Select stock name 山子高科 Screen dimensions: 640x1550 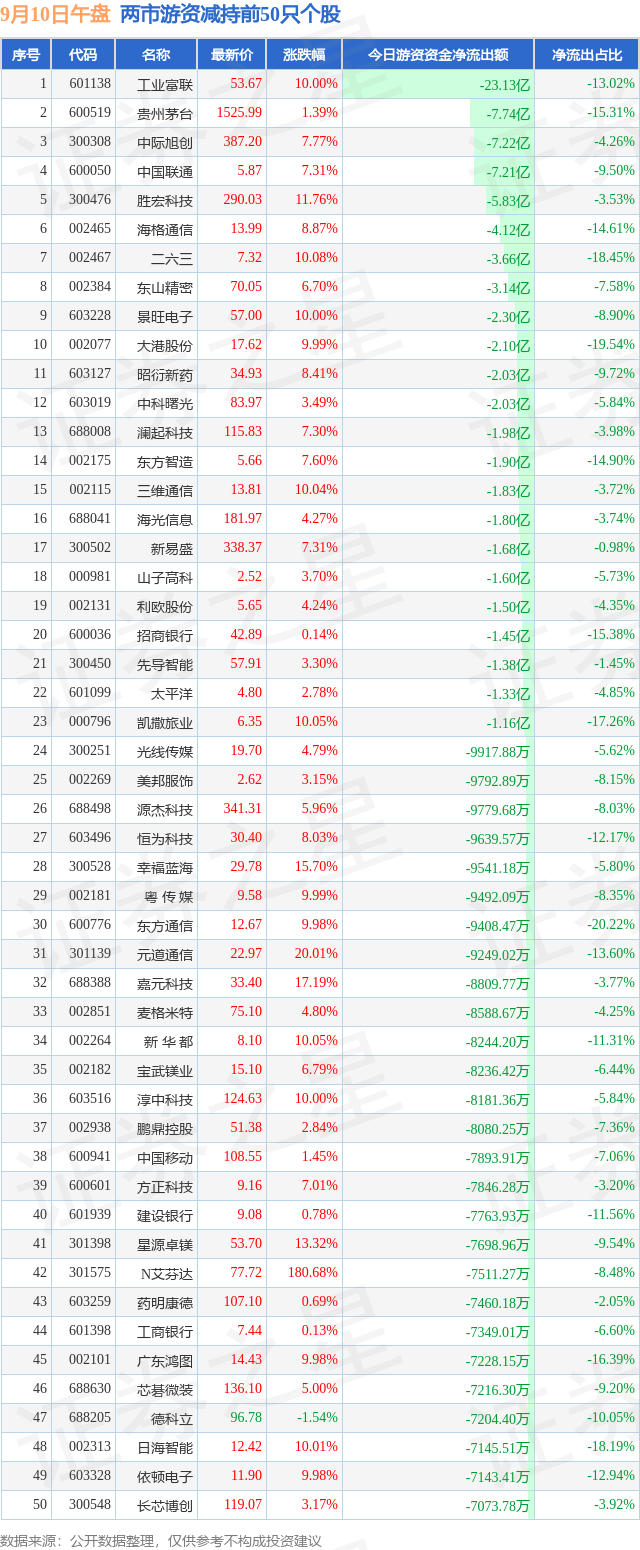(165, 577)
